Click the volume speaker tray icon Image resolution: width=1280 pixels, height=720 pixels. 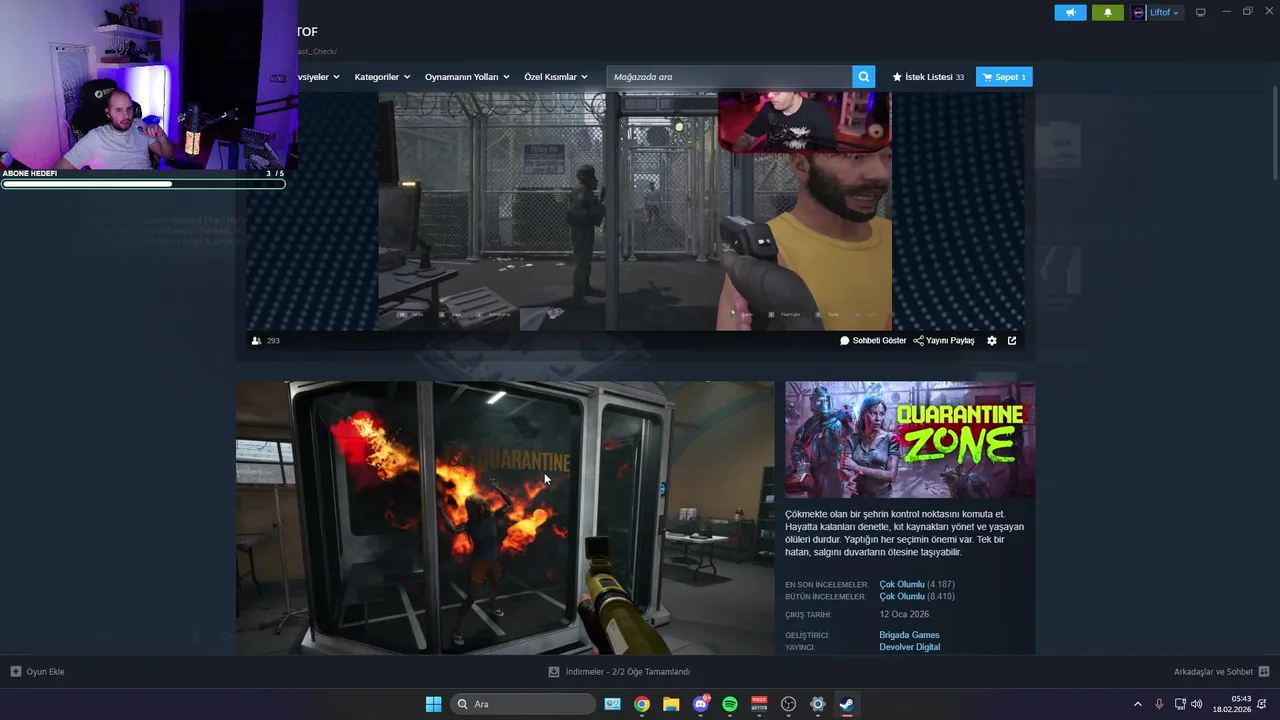[1197, 704]
